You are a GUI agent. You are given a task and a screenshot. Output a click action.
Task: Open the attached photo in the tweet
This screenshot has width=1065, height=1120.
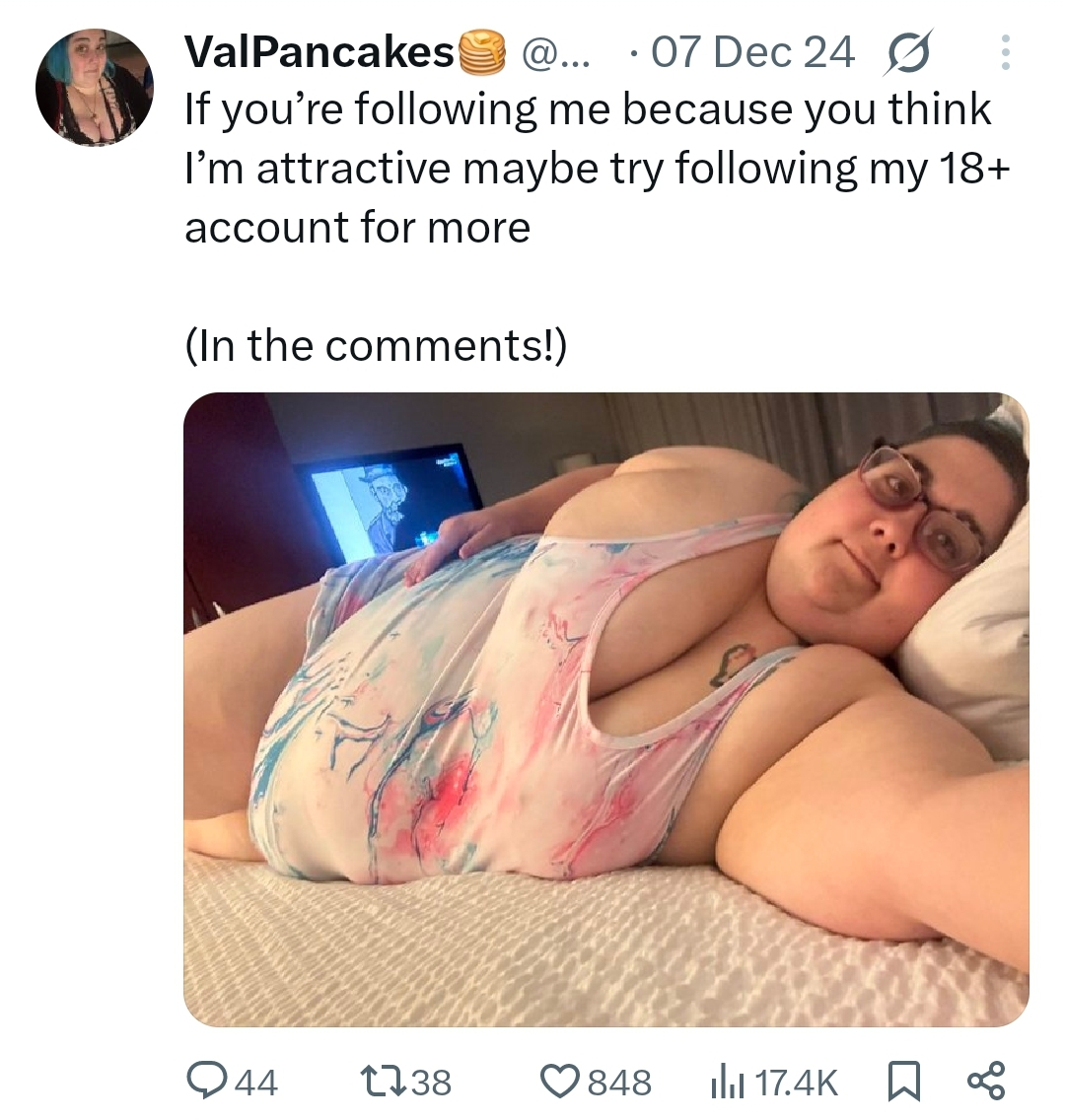coord(605,709)
